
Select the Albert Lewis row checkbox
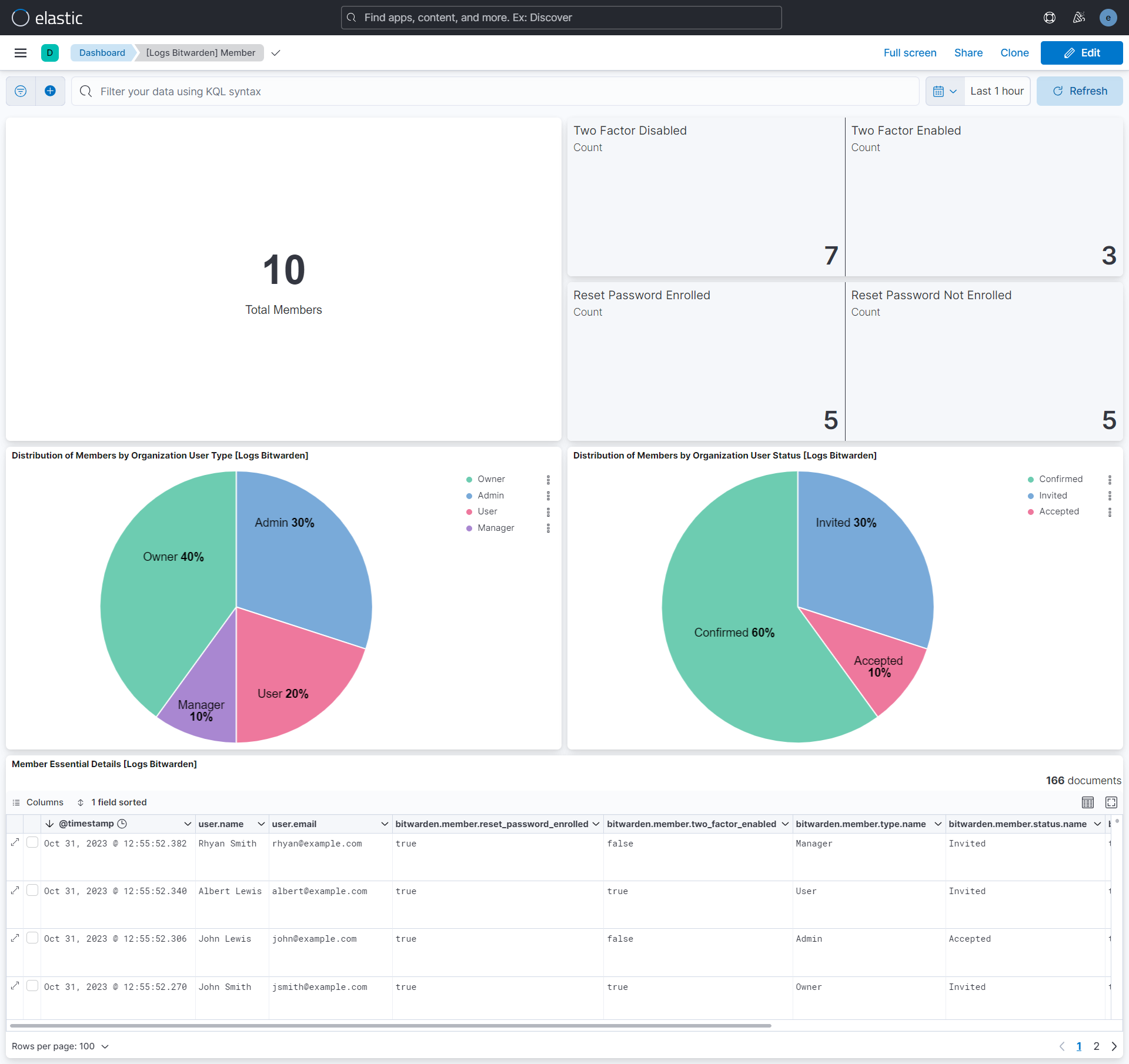pyautogui.click(x=32, y=890)
